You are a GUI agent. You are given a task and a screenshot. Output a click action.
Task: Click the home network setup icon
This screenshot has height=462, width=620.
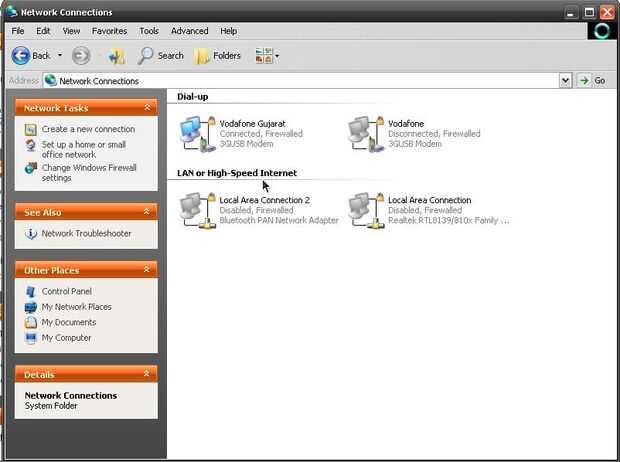pyautogui.click(x=30, y=145)
